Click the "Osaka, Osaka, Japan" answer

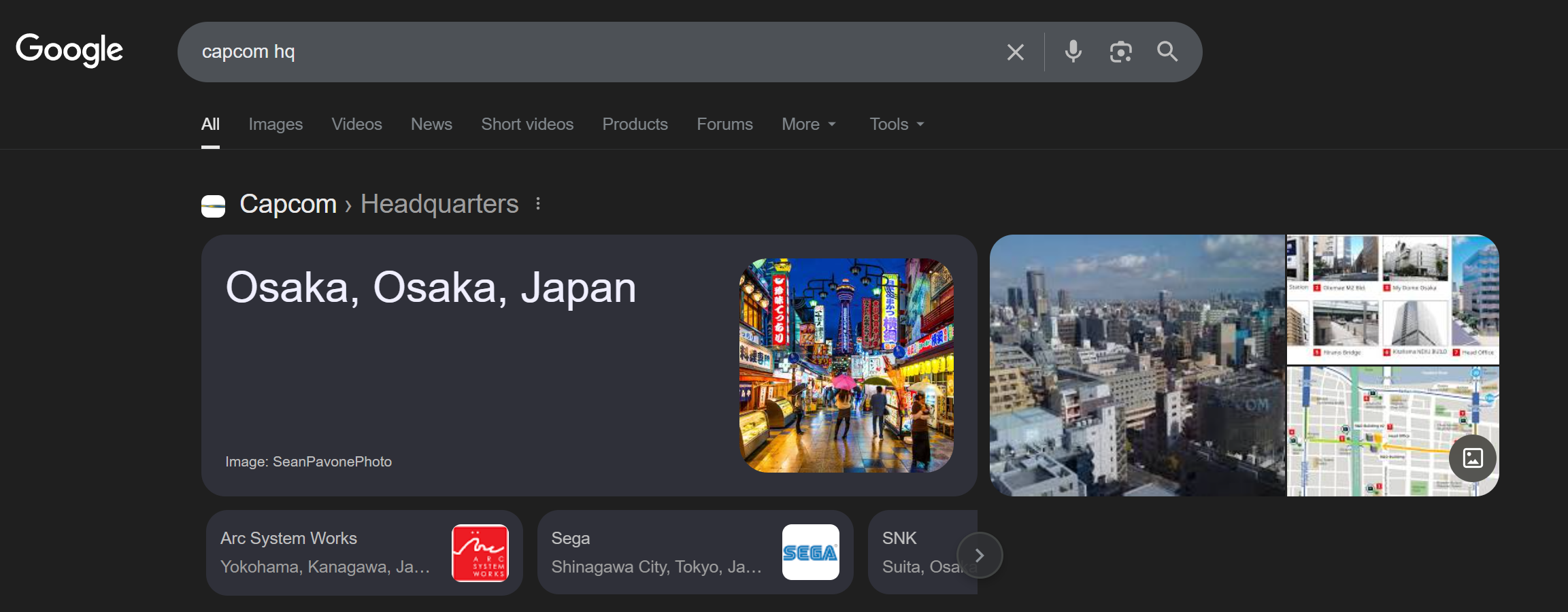point(431,288)
